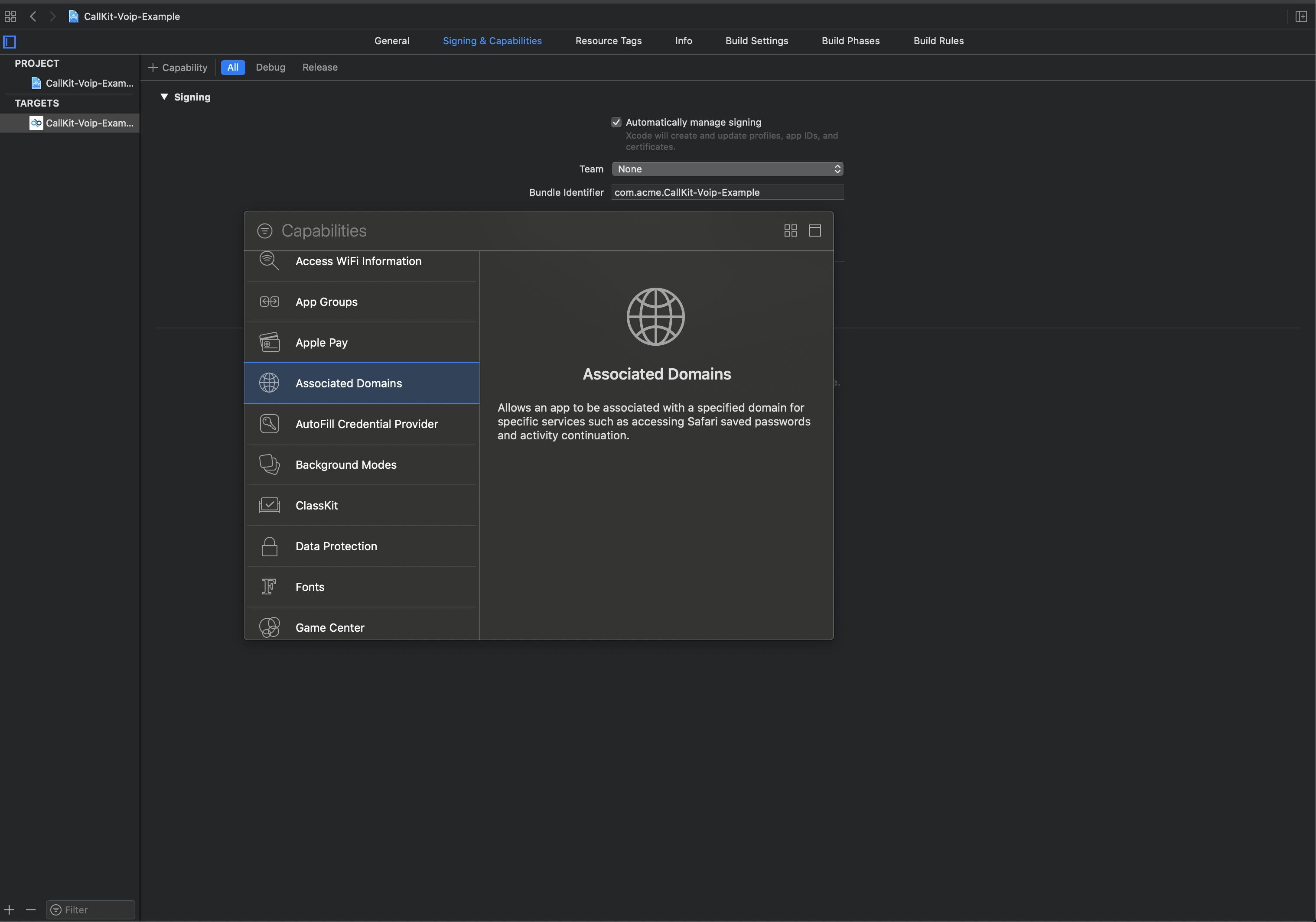Click the Associated Domains globe icon
Viewport: 1316px width, 922px height.
point(268,382)
